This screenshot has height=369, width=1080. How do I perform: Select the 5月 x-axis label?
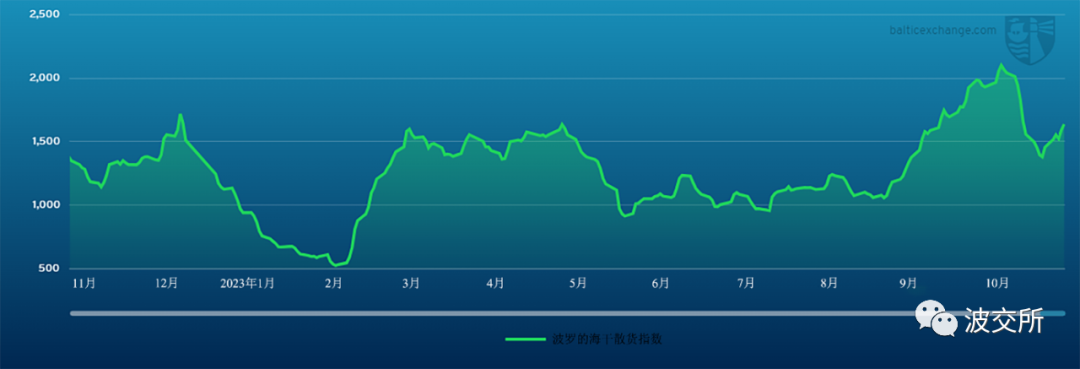(579, 283)
